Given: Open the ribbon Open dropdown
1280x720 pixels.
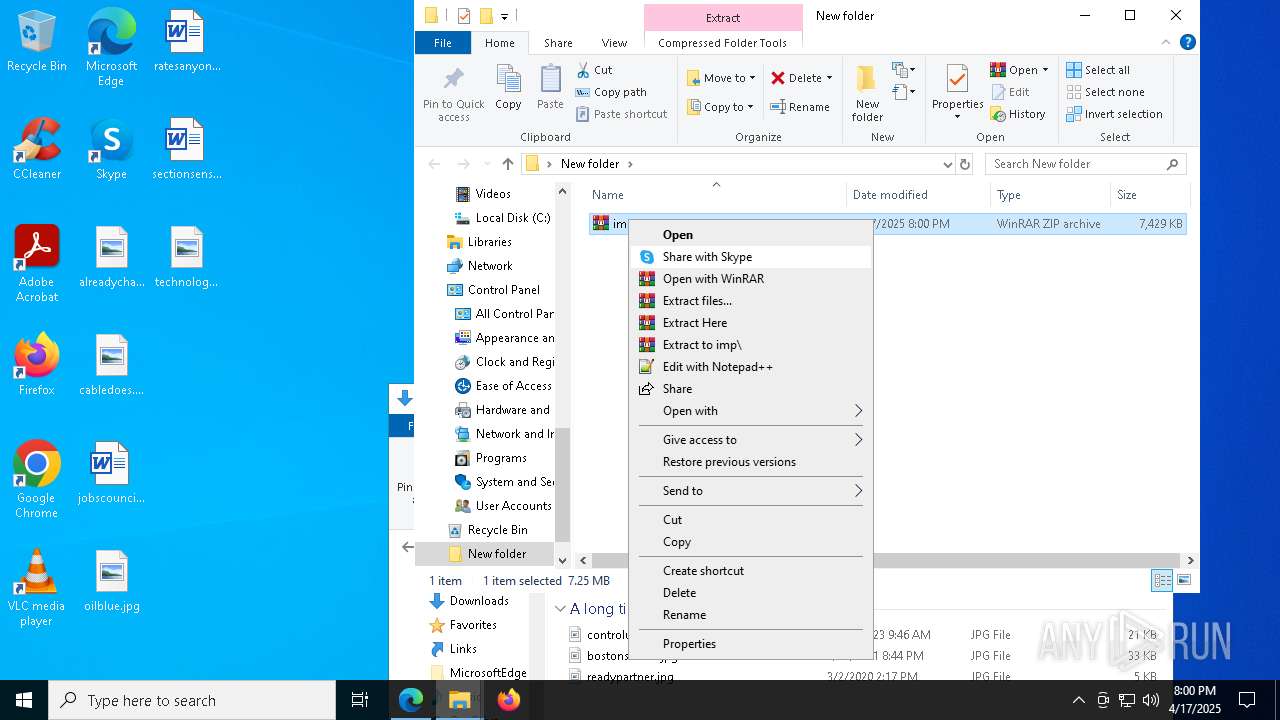Looking at the screenshot, I should pyautogui.click(x=1019, y=70).
